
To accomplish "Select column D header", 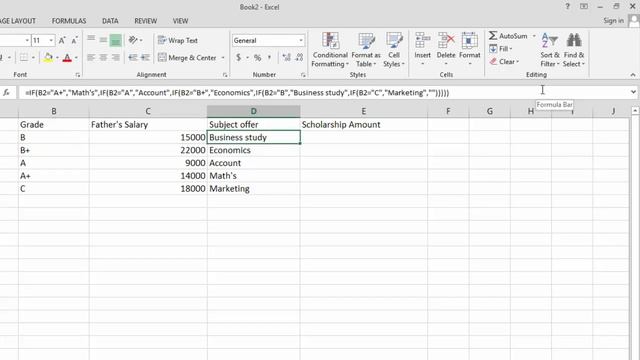I will point(253,111).
